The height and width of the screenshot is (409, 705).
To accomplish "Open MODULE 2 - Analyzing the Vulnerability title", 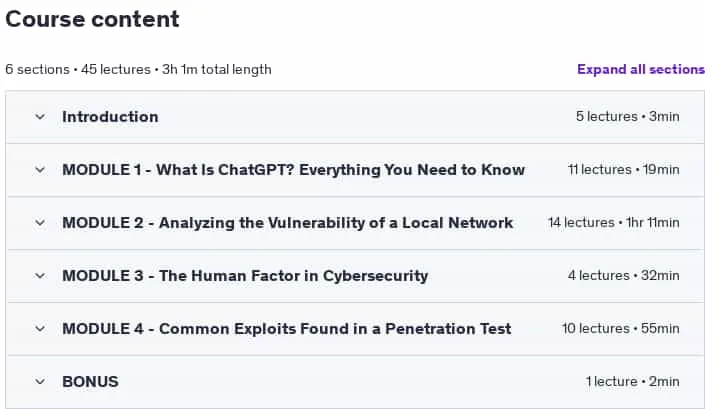I will (287, 223).
